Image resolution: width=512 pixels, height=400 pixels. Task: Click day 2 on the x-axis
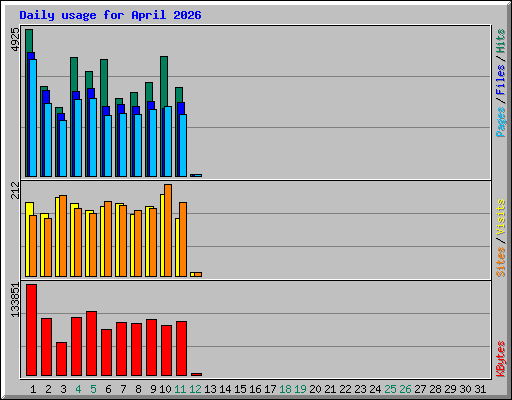pyautogui.click(x=48, y=389)
